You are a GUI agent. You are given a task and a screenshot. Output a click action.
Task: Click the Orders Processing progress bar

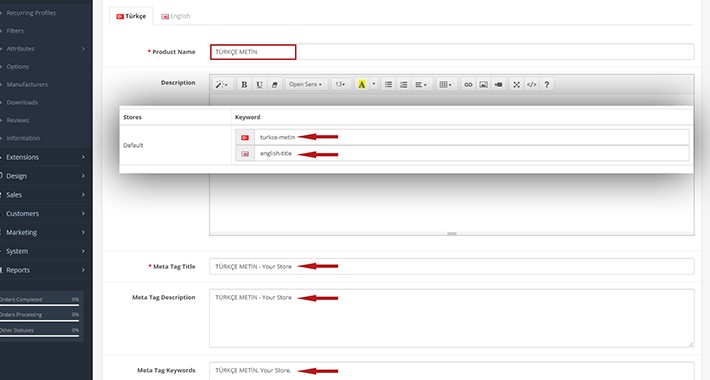(x=39, y=321)
